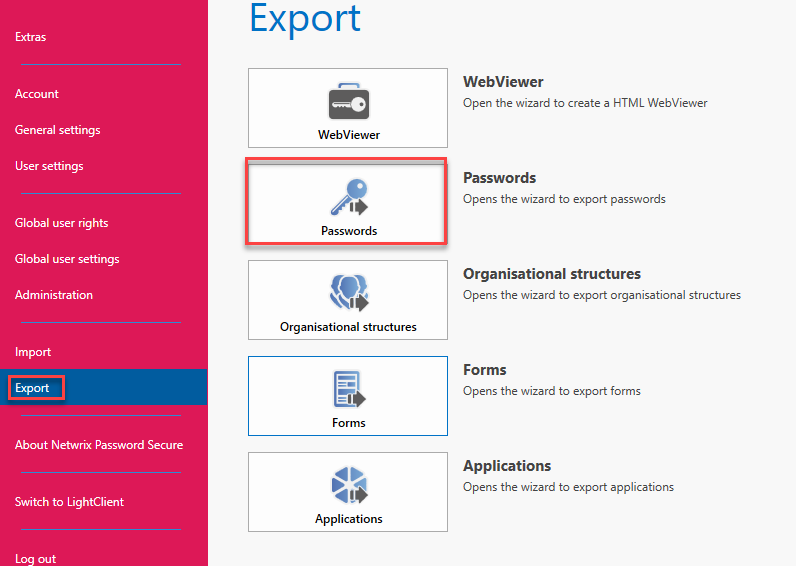
Task: Click the Passwords key export icon
Action: point(349,197)
